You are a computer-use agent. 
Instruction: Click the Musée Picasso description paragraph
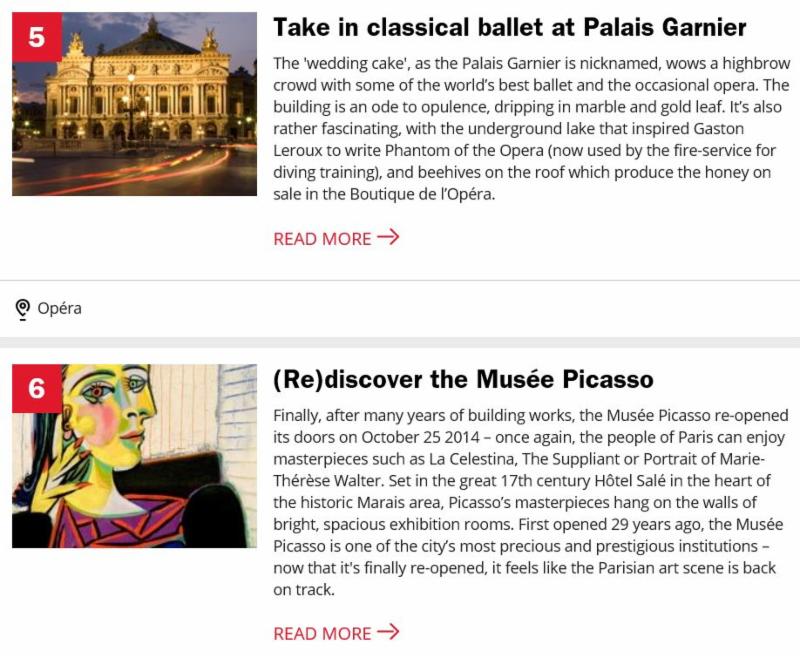pos(531,502)
